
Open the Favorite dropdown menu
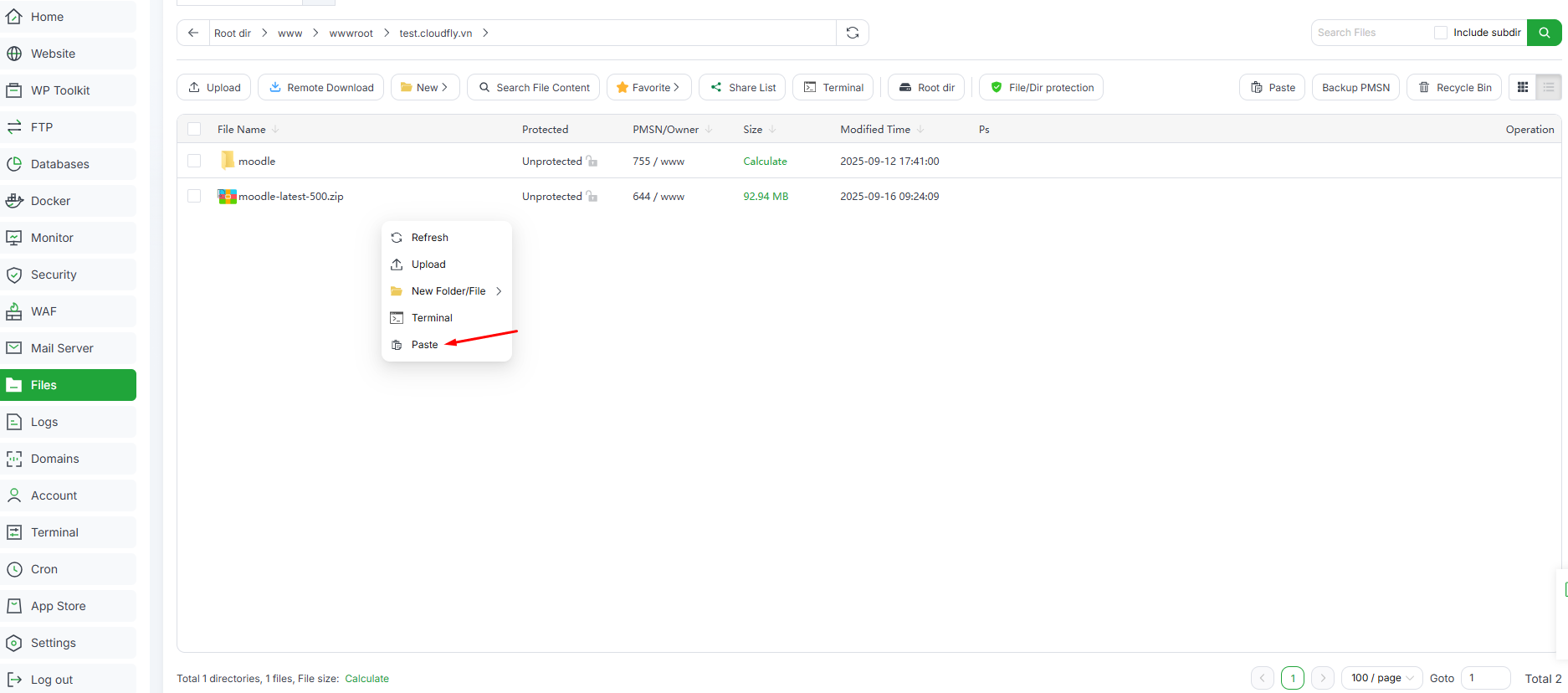(648, 87)
